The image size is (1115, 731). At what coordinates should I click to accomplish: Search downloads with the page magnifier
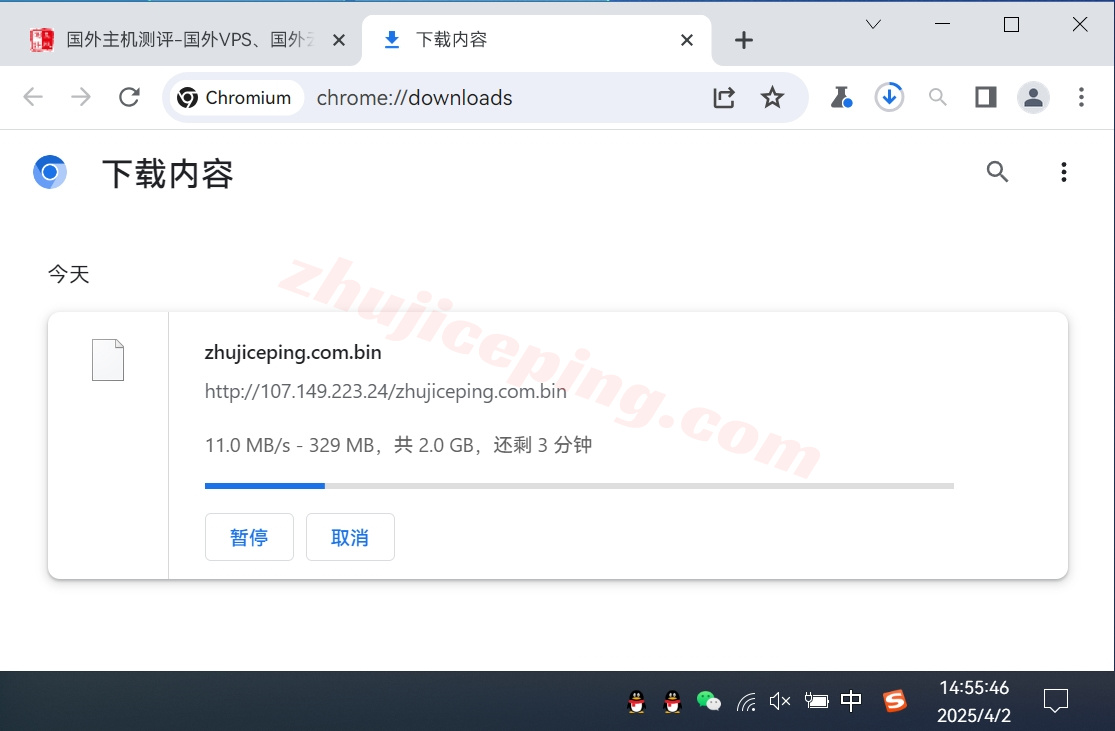(998, 171)
